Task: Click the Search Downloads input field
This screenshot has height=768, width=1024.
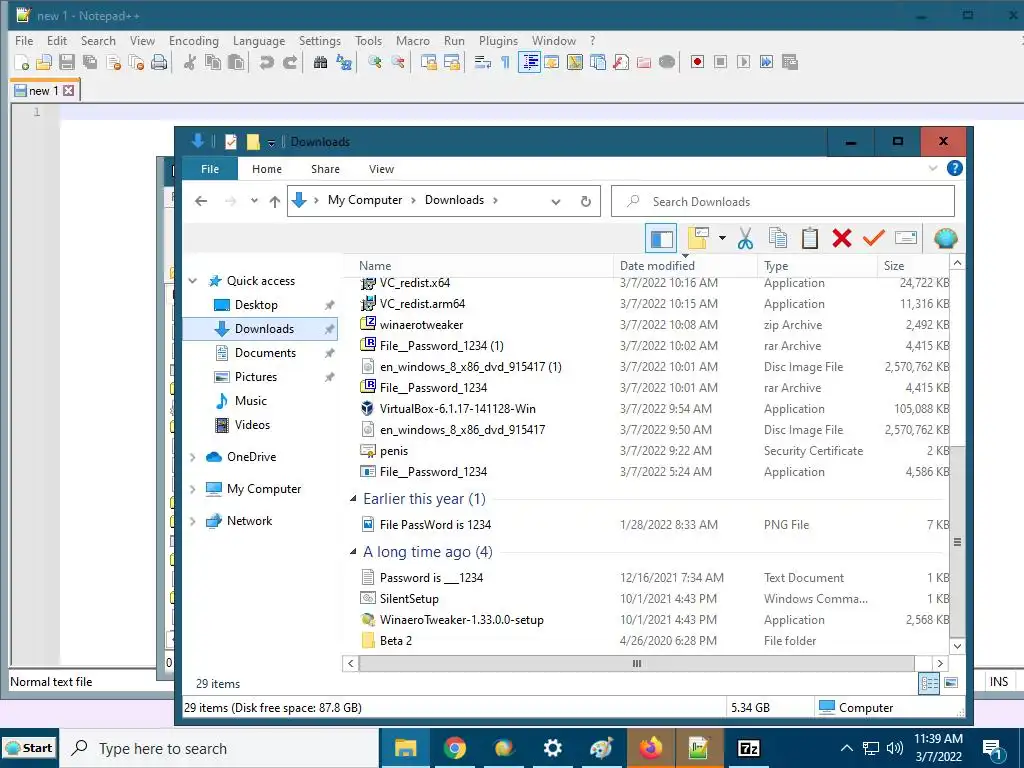Action: pos(782,202)
